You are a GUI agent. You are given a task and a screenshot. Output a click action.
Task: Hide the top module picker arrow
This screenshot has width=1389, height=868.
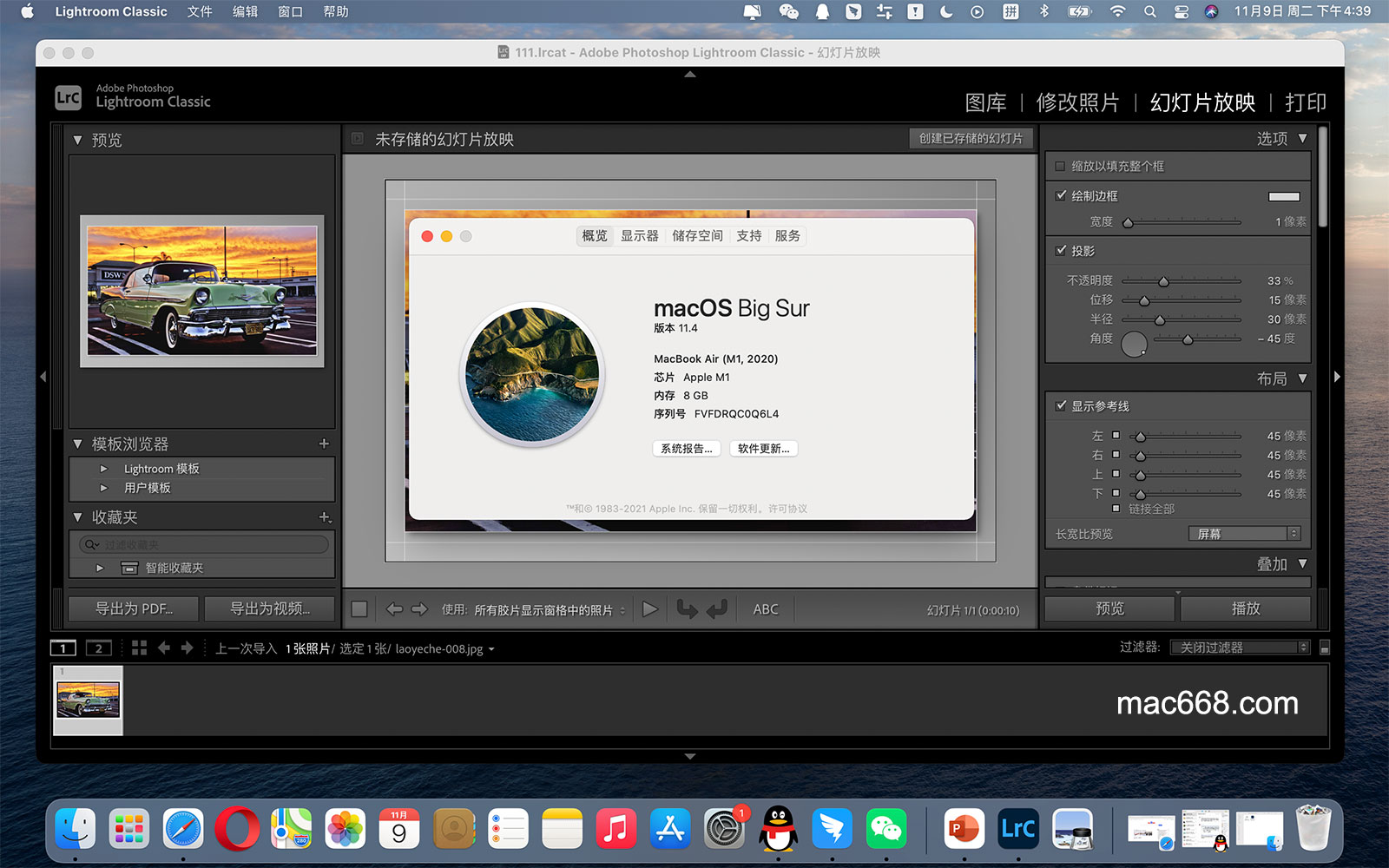[690, 75]
